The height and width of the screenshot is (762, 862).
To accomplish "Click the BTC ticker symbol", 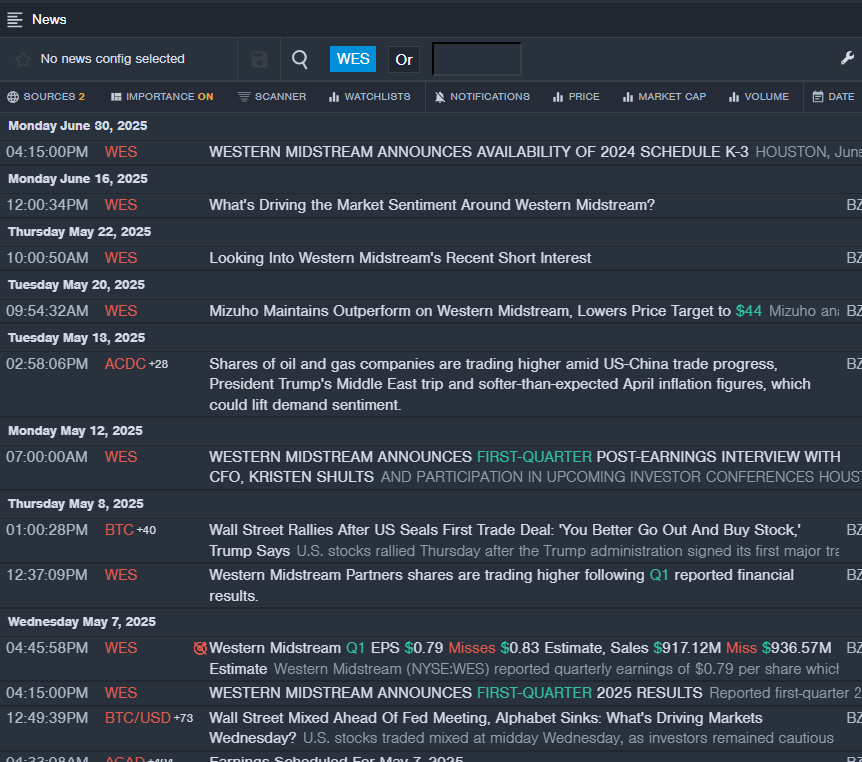I will pyautogui.click(x=119, y=530).
